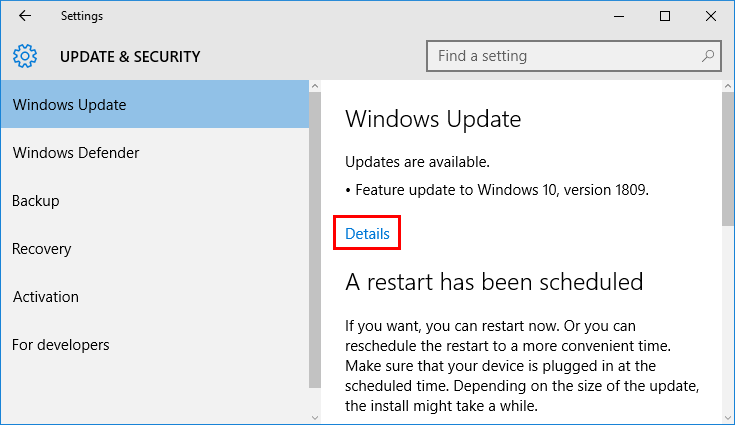
Task: Click the magnifier icon in search box
Action: (707, 56)
